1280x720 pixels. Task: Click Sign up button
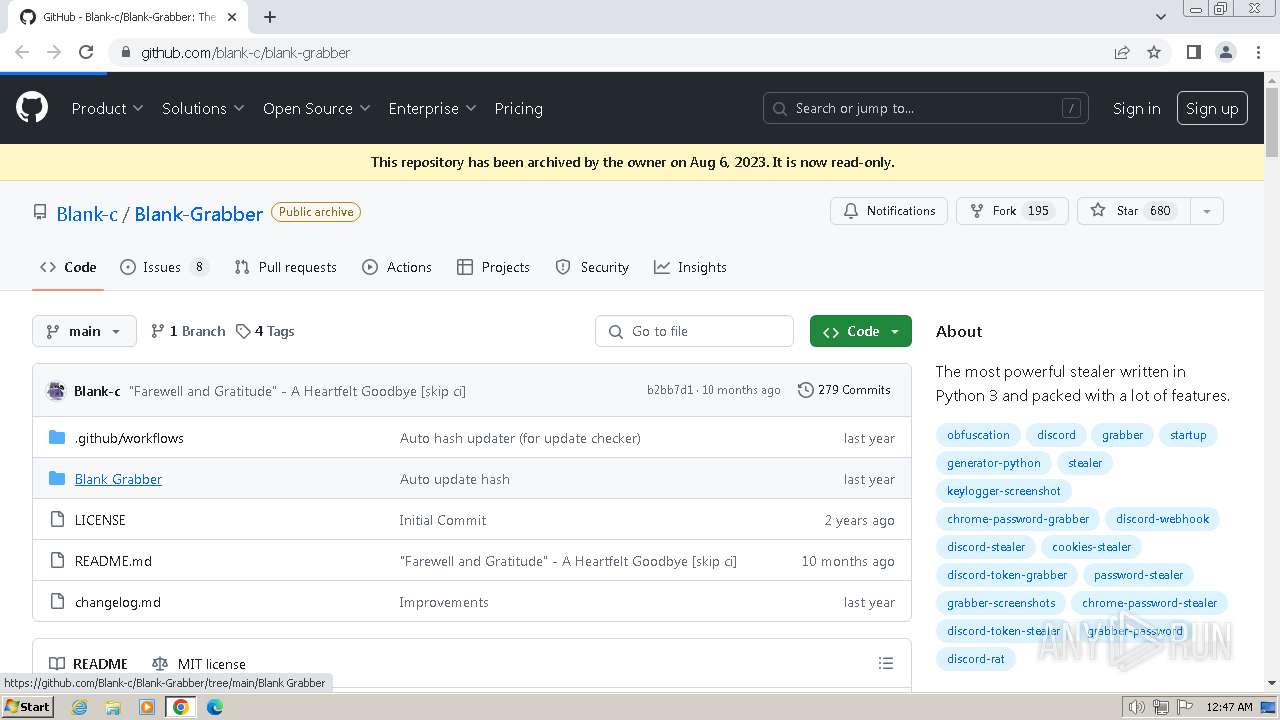(1212, 108)
